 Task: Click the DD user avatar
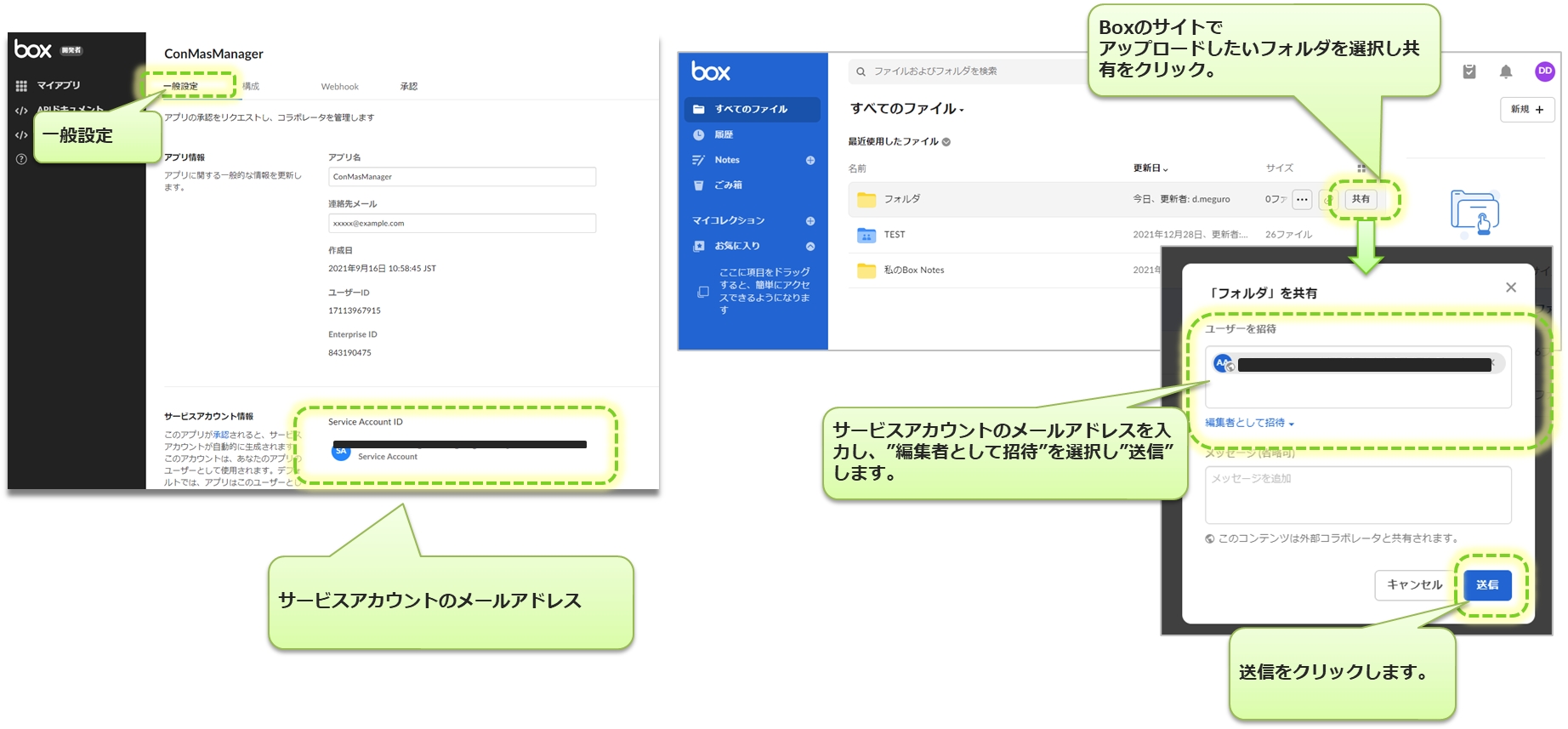(x=1544, y=71)
